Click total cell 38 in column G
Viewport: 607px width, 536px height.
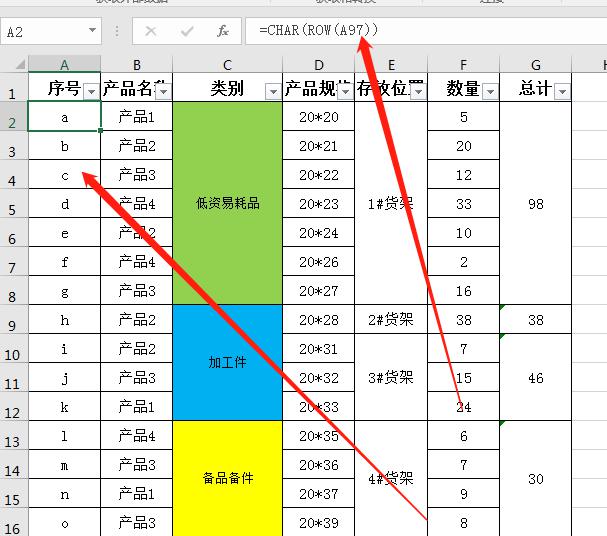(536, 320)
